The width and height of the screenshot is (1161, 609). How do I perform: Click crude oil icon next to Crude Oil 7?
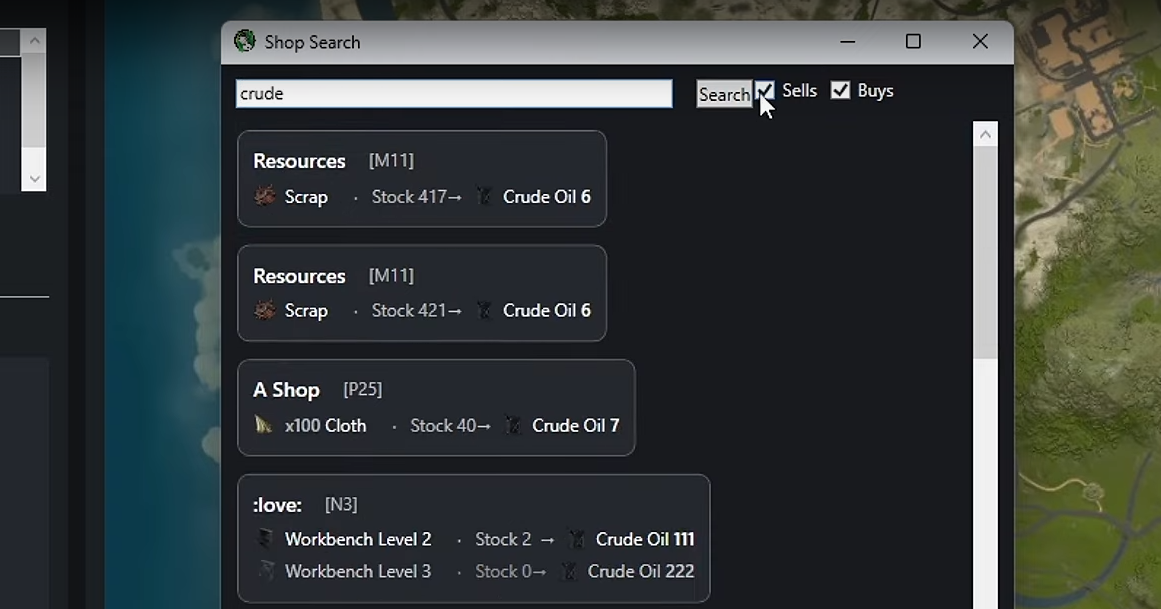tap(513, 425)
